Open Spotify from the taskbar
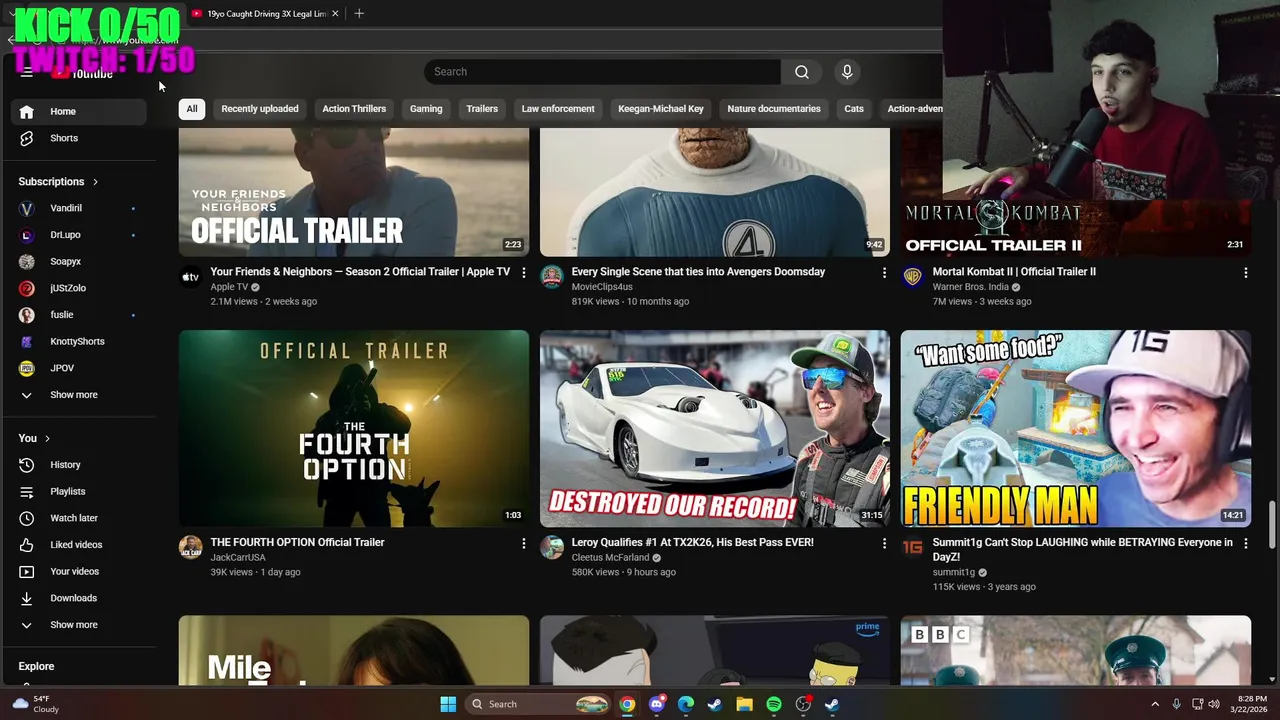This screenshot has width=1280, height=720. (x=774, y=704)
